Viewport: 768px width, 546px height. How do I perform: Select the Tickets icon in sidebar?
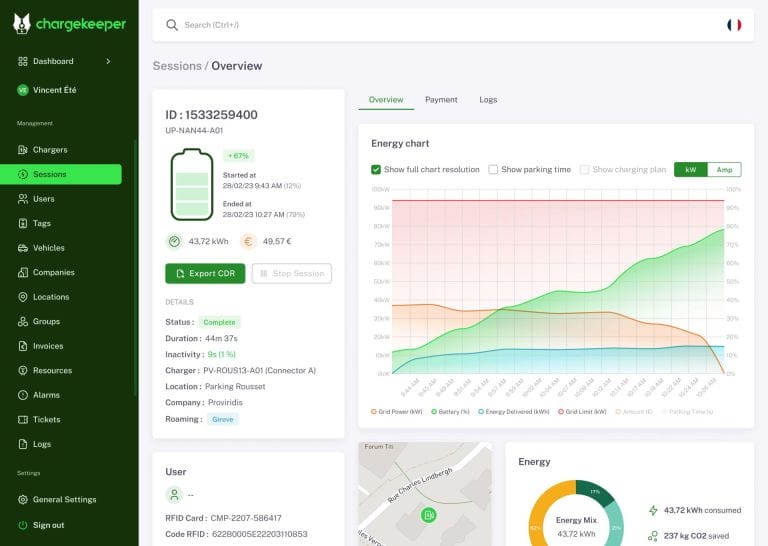(23, 420)
